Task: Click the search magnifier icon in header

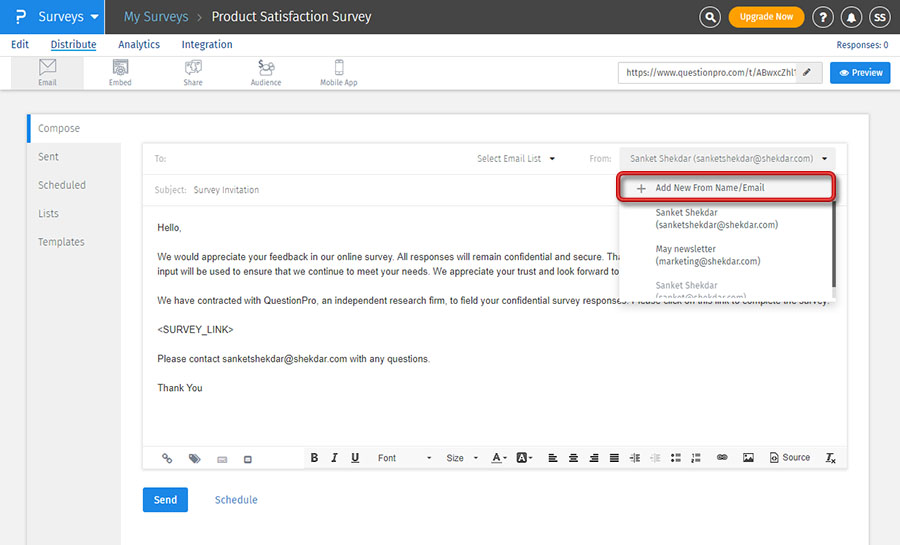Action: (710, 17)
